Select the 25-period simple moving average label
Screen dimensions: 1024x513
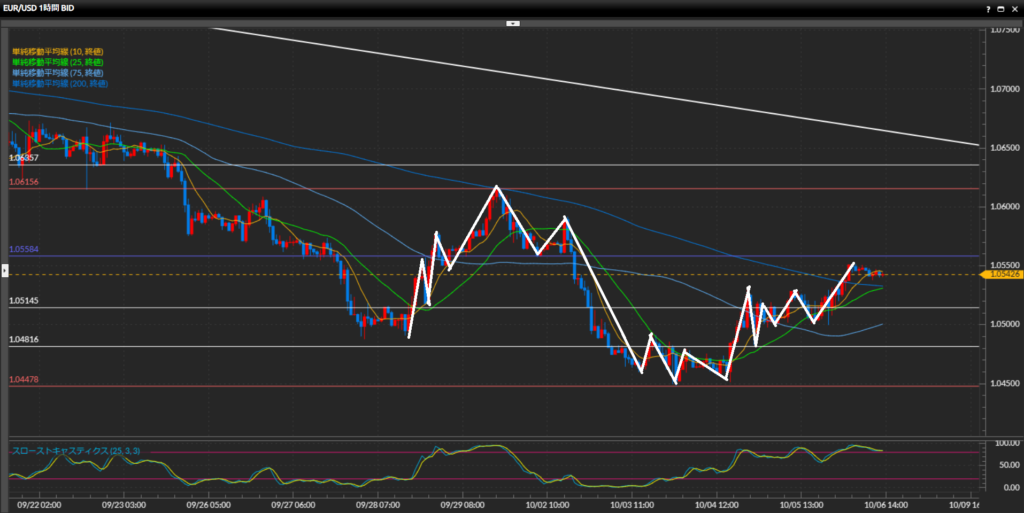(x=58, y=62)
